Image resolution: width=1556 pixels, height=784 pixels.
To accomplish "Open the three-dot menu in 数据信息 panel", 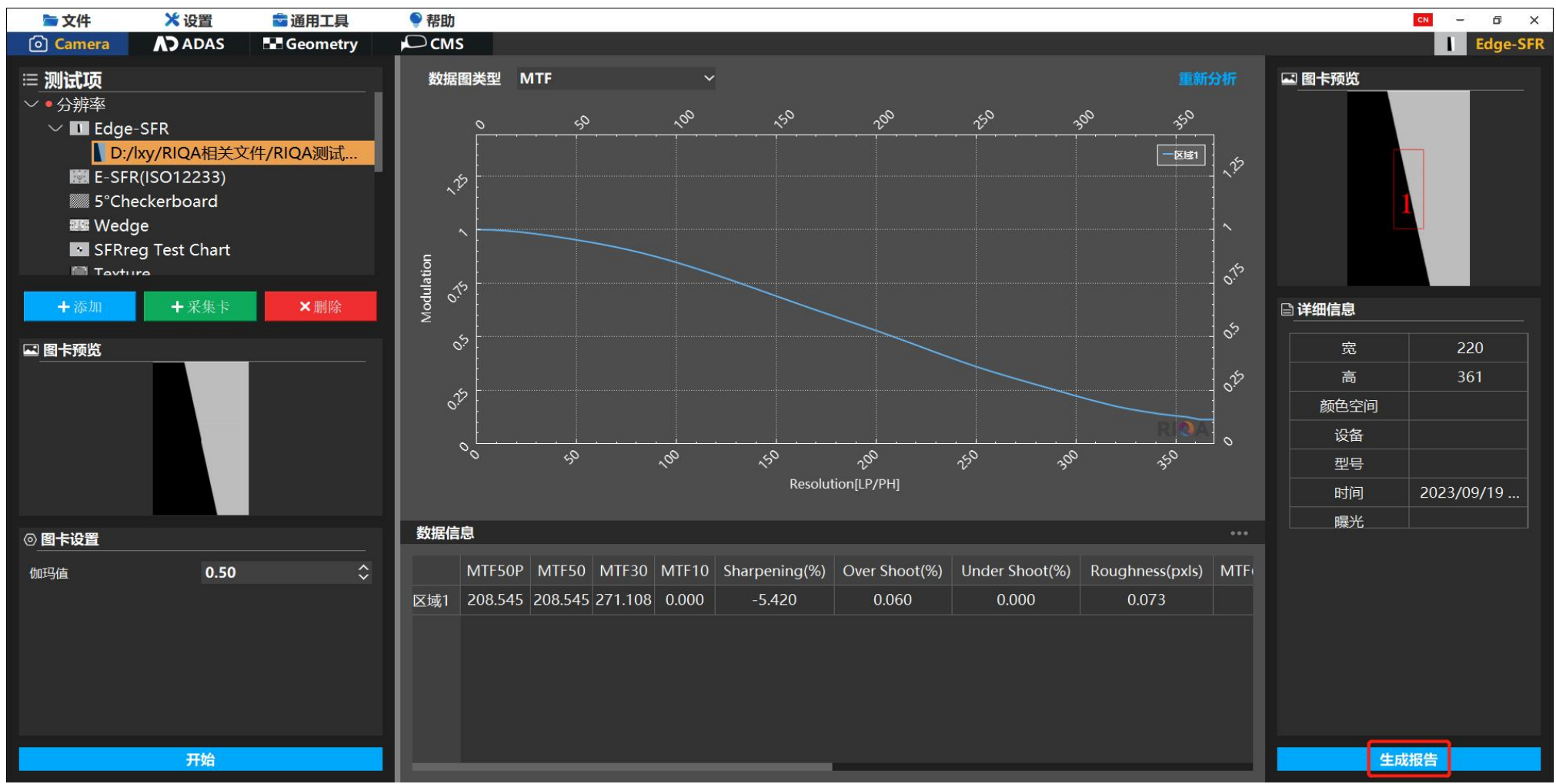I will (x=1238, y=533).
